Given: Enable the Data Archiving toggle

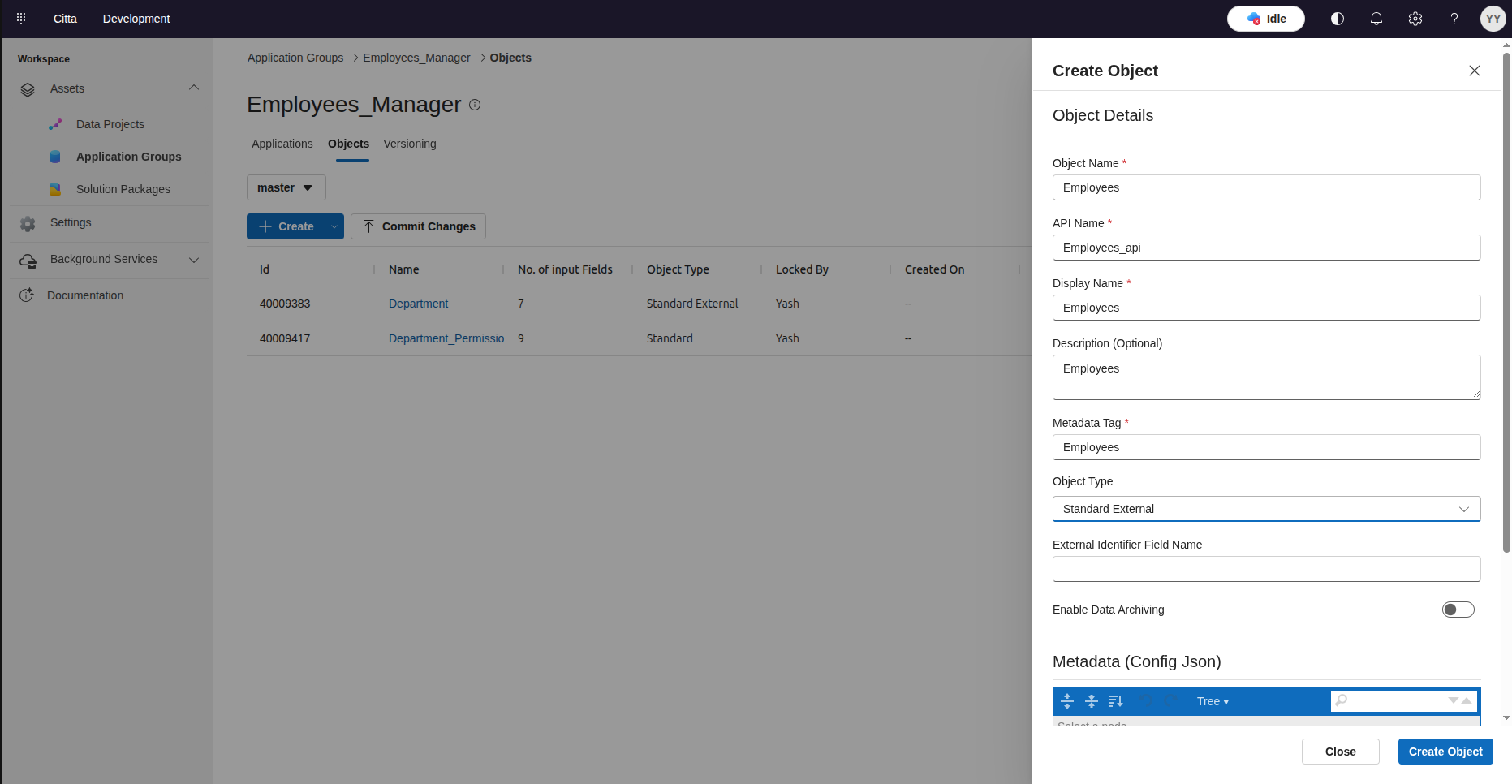Looking at the screenshot, I should coord(1458,610).
